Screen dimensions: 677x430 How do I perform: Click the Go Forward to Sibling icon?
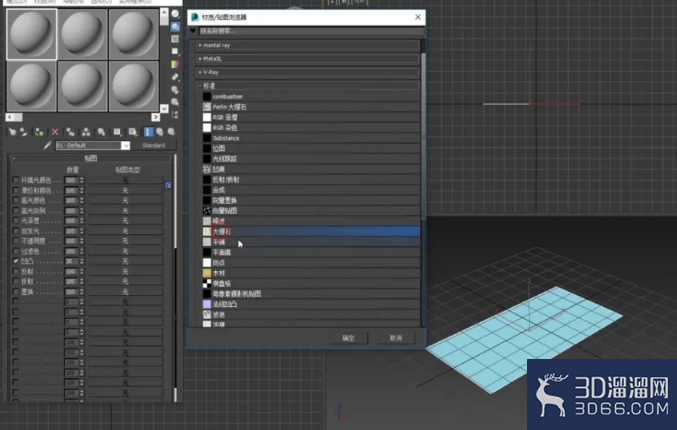click(171, 132)
